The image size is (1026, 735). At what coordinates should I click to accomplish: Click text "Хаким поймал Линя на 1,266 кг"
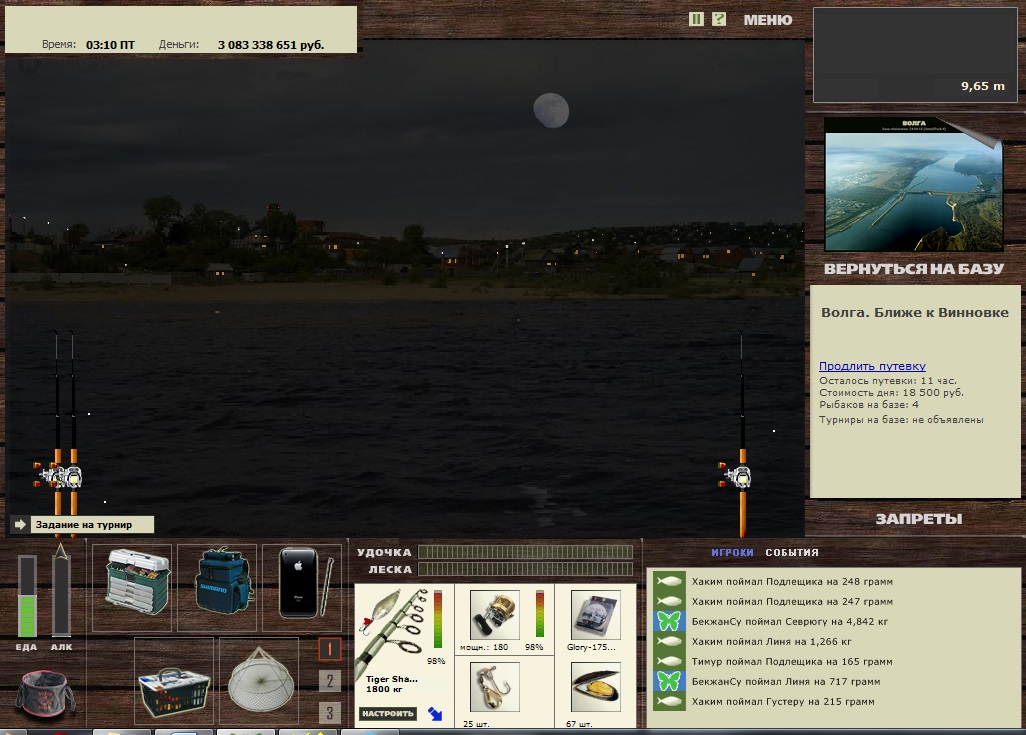coord(771,641)
